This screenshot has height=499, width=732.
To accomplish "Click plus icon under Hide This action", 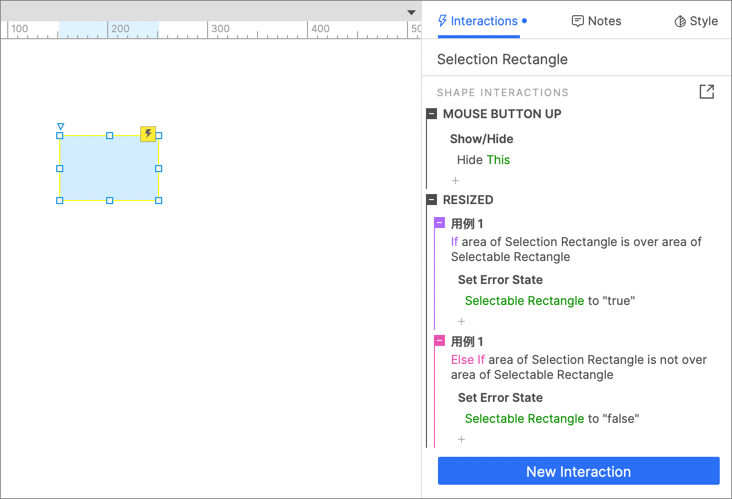I will tap(455, 181).
